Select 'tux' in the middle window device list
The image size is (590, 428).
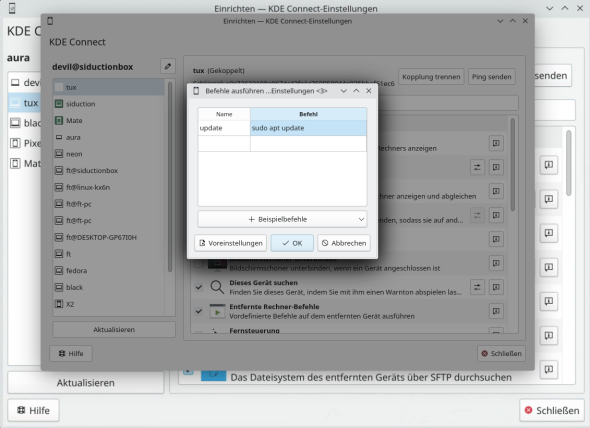(x=109, y=87)
